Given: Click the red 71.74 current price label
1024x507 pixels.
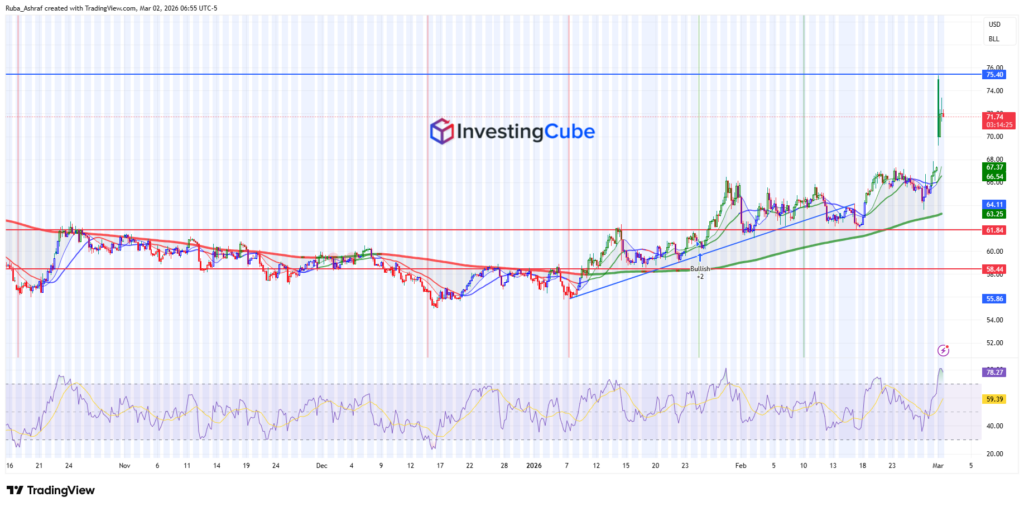Looking at the screenshot, I should coord(993,117).
